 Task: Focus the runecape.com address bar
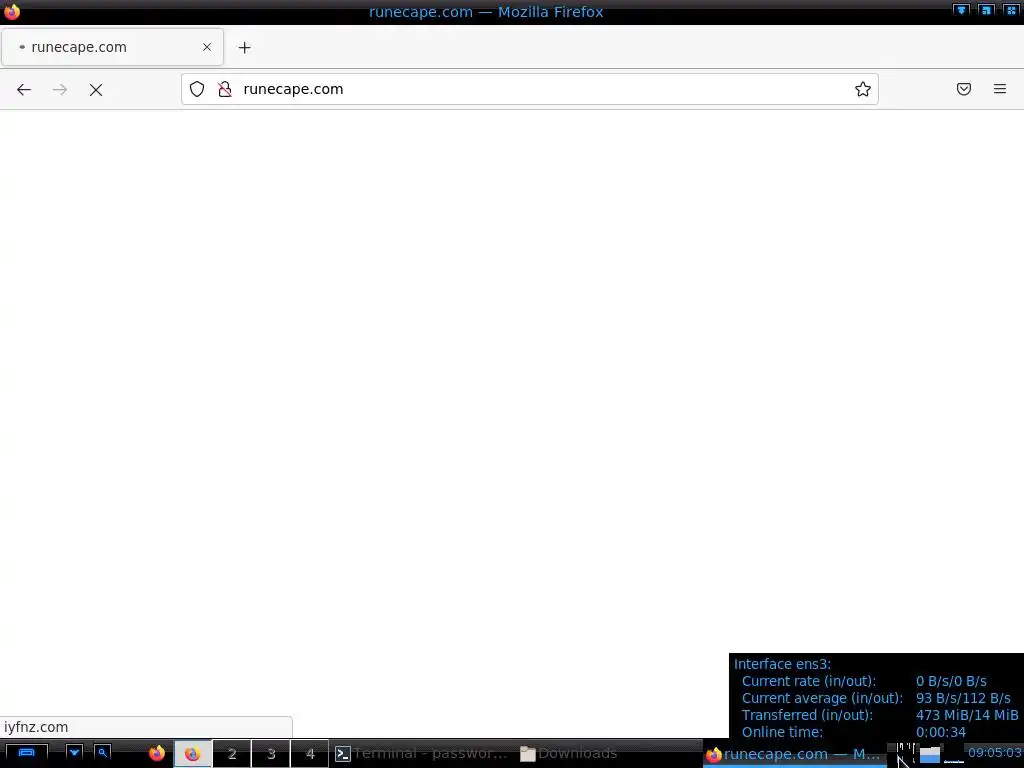click(529, 89)
